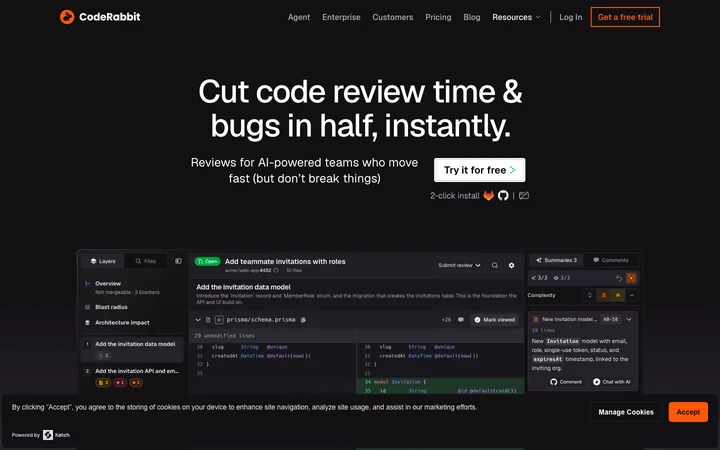The width and height of the screenshot is (720, 450).
Task: Click the Get a free trial button
Action: (625, 17)
